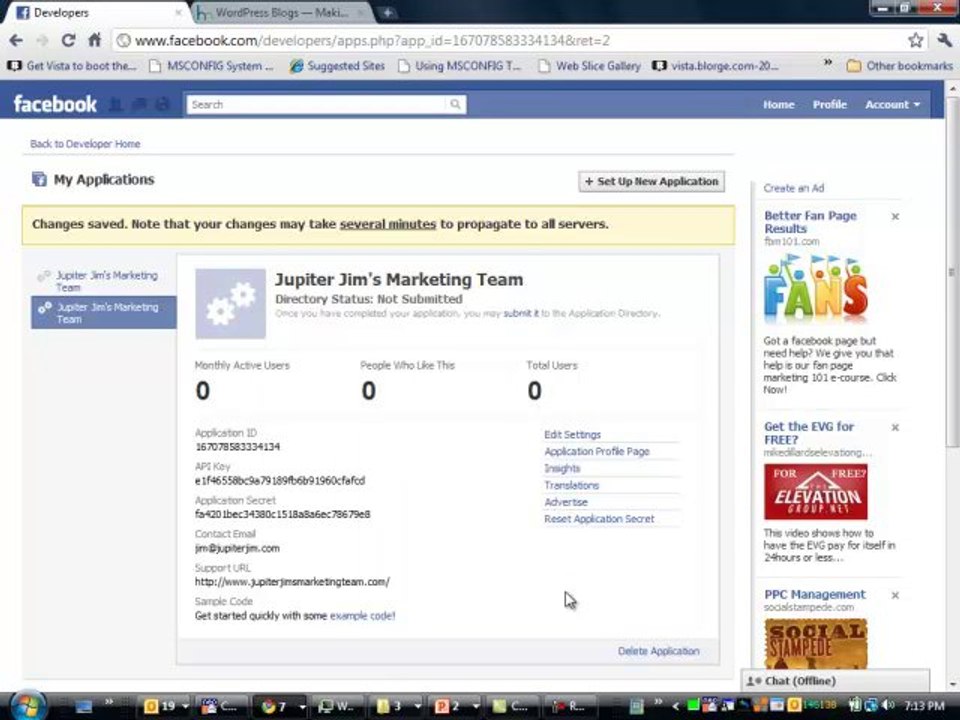Select highlighted Jupiter Jim's Marketing Team entry
Viewport: 960px width, 720px height.
point(103,312)
